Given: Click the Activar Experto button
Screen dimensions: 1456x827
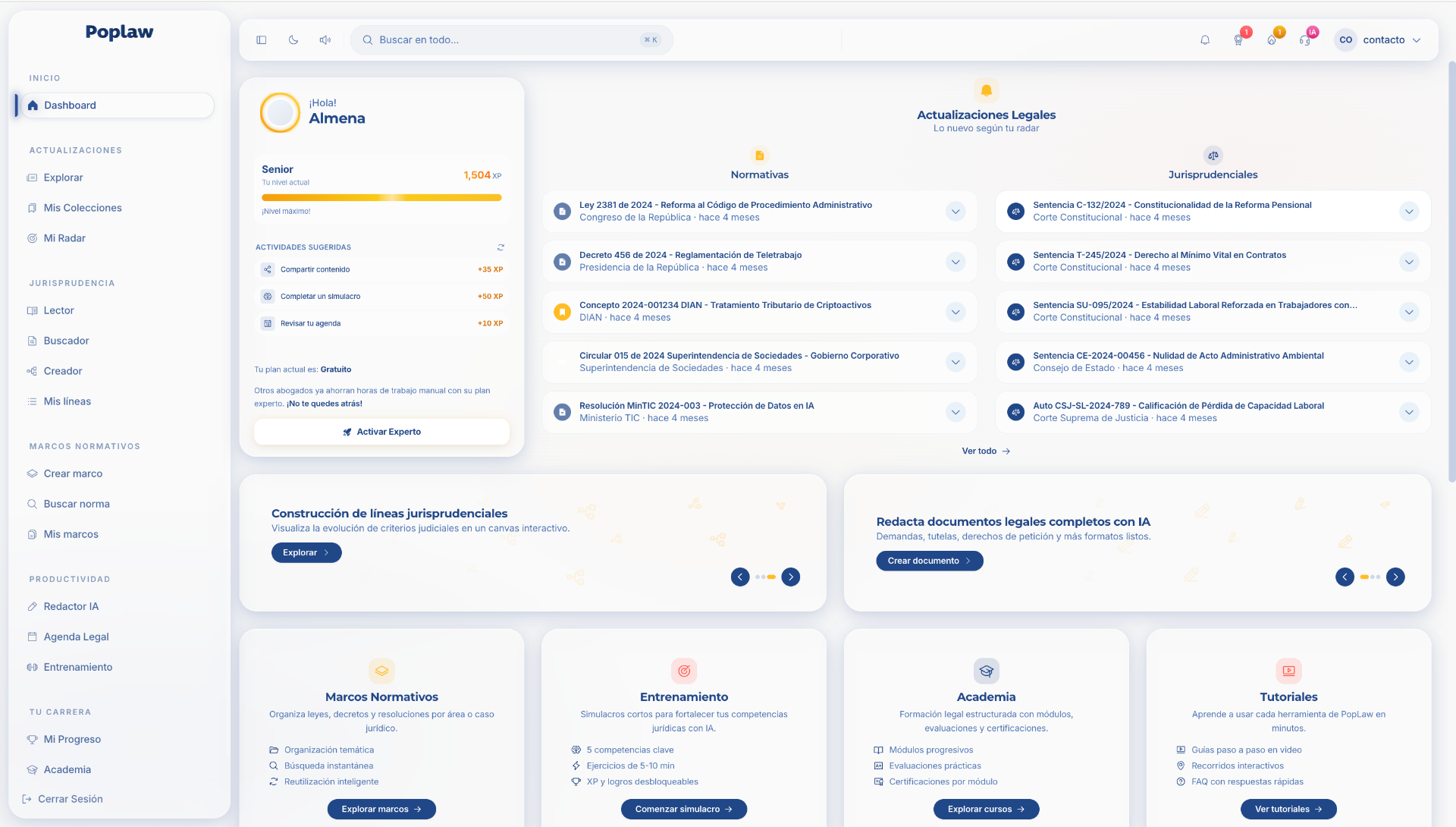Looking at the screenshot, I should click(x=381, y=432).
